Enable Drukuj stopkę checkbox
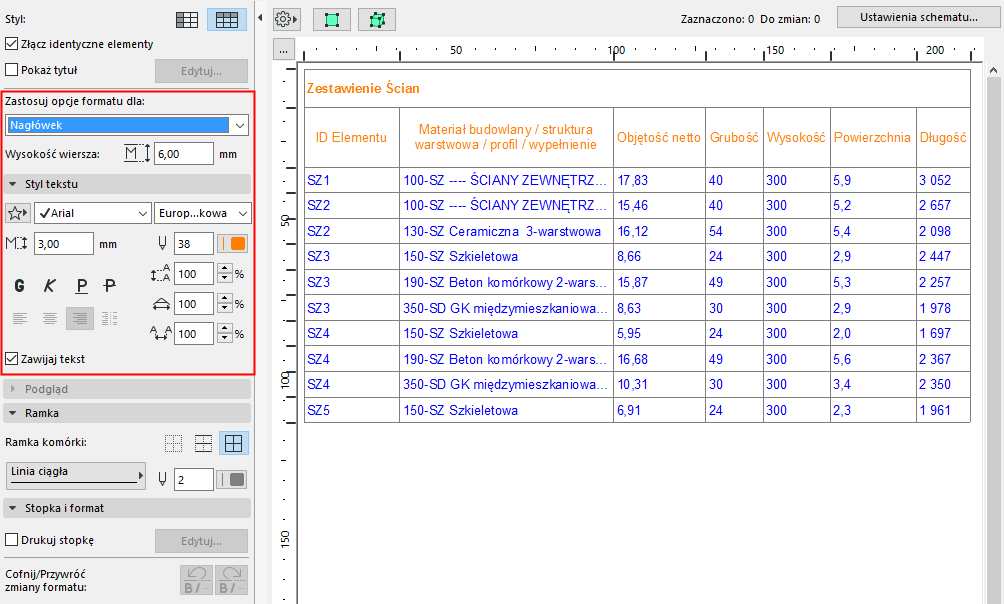The width and height of the screenshot is (1004, 604). [x=12, y=540]
